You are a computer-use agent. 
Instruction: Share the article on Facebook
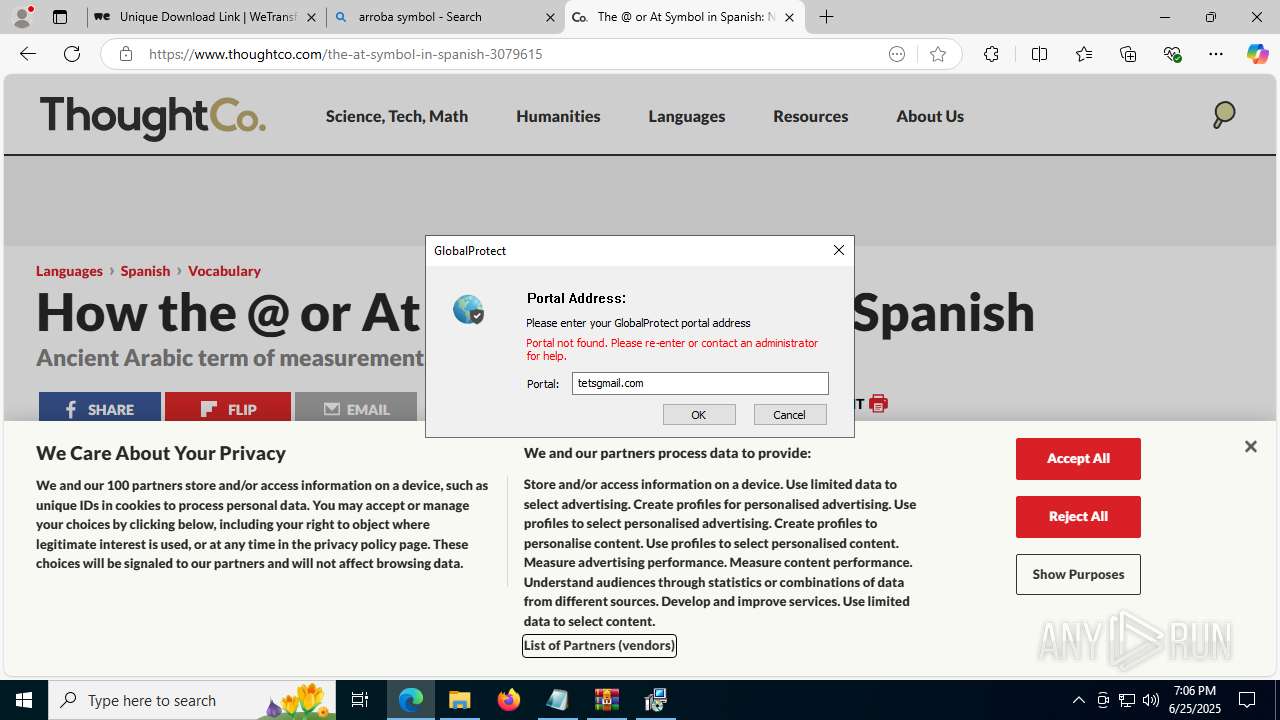pos(100,407)
